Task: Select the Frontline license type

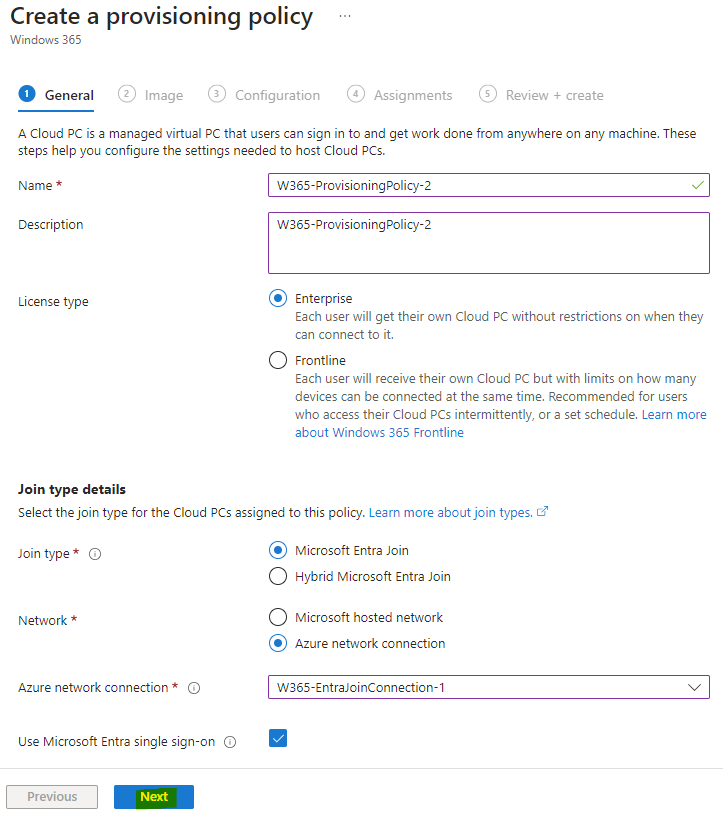Action: point(278,360)
